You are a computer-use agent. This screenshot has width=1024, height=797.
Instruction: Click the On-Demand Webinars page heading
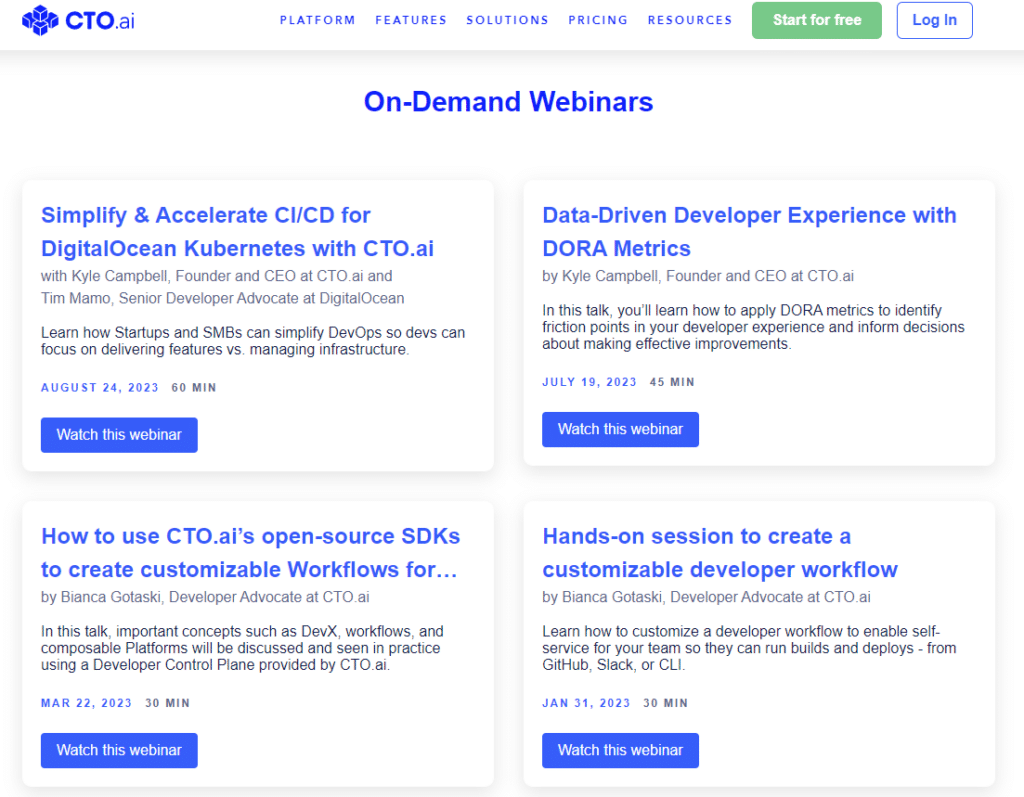(x=508, y=101)
